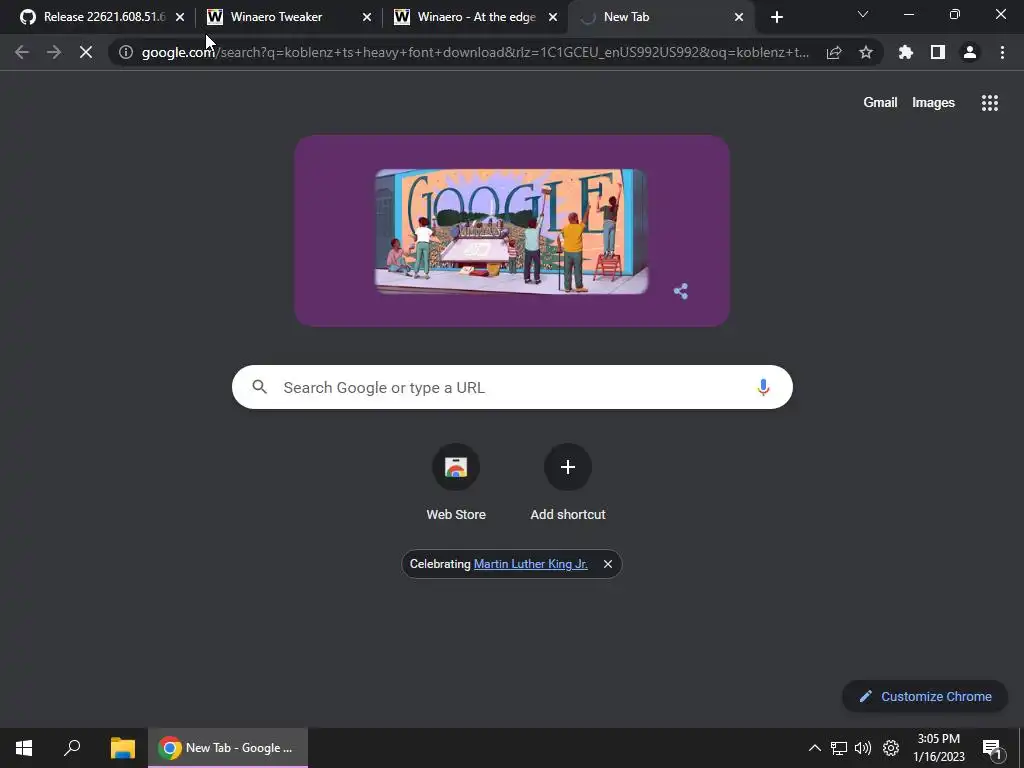
Task: View site information icon in address bar
Action: pos(126,52)
